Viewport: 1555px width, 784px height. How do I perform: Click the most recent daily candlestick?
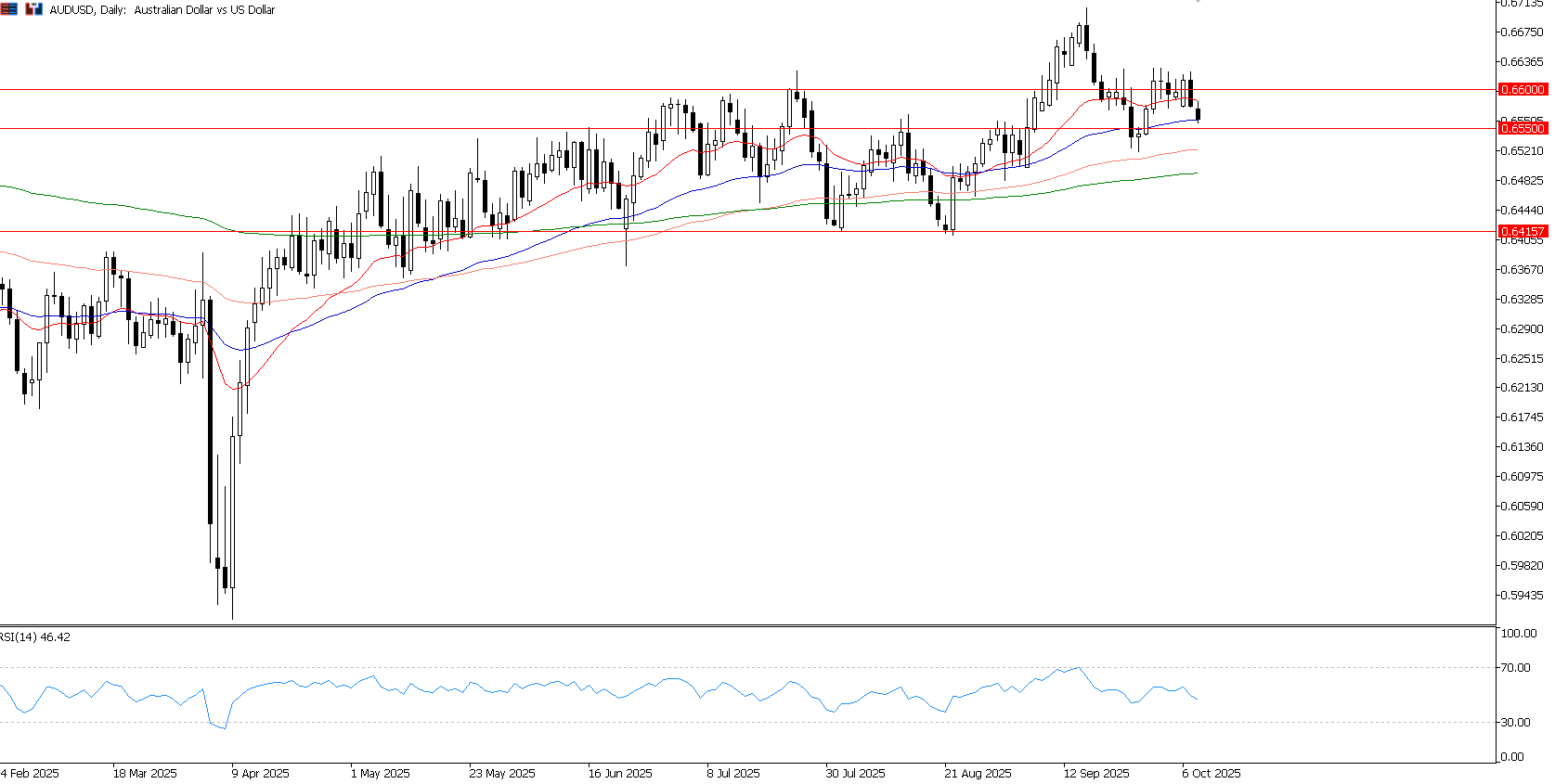point(1199,114)
